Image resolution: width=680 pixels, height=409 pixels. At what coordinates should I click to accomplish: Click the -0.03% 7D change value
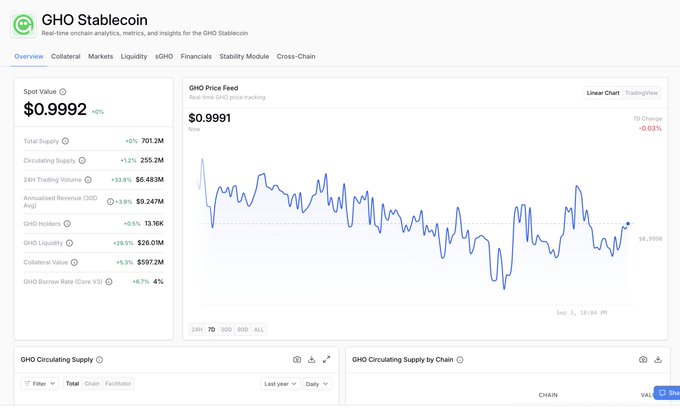click(x=650, y=128)
